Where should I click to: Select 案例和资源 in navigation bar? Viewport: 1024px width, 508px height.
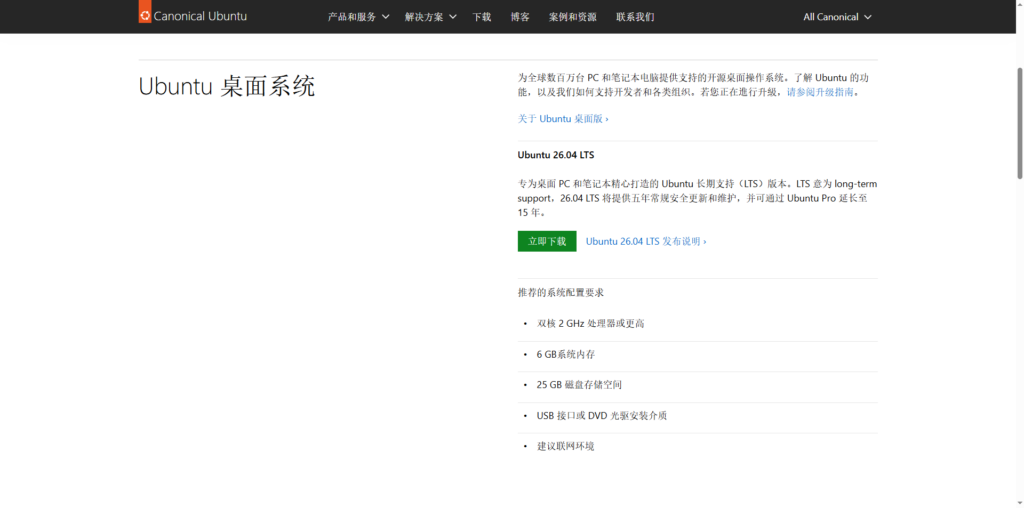(x=573, y=17)
